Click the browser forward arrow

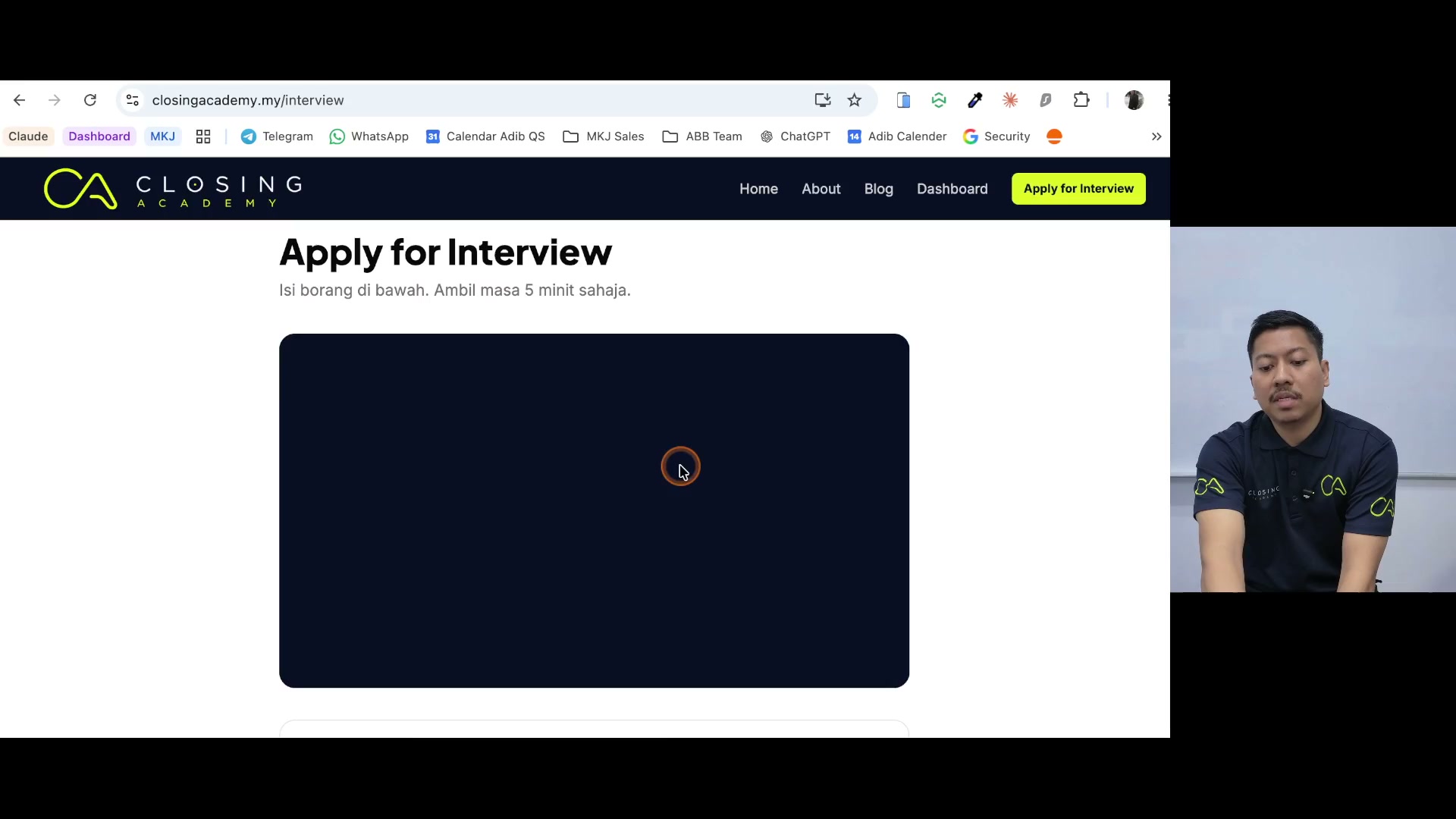[55, 100]
